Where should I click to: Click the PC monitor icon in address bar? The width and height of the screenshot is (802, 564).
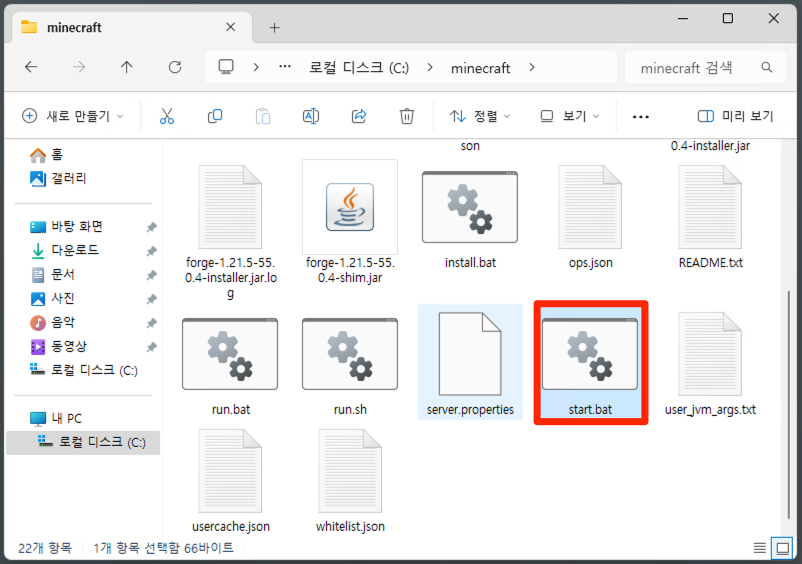226,67
